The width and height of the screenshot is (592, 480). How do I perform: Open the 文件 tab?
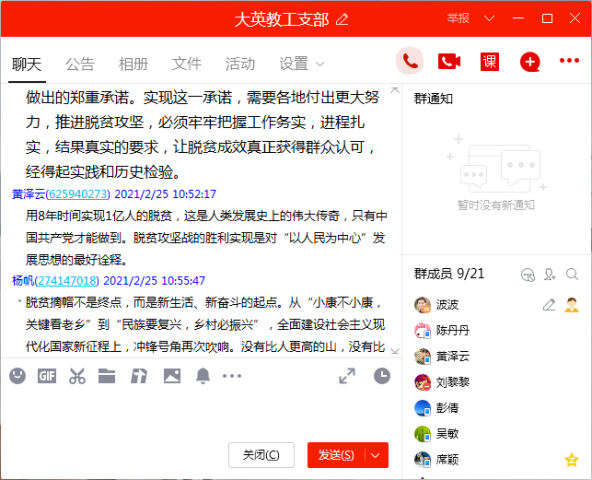(187, 64)
